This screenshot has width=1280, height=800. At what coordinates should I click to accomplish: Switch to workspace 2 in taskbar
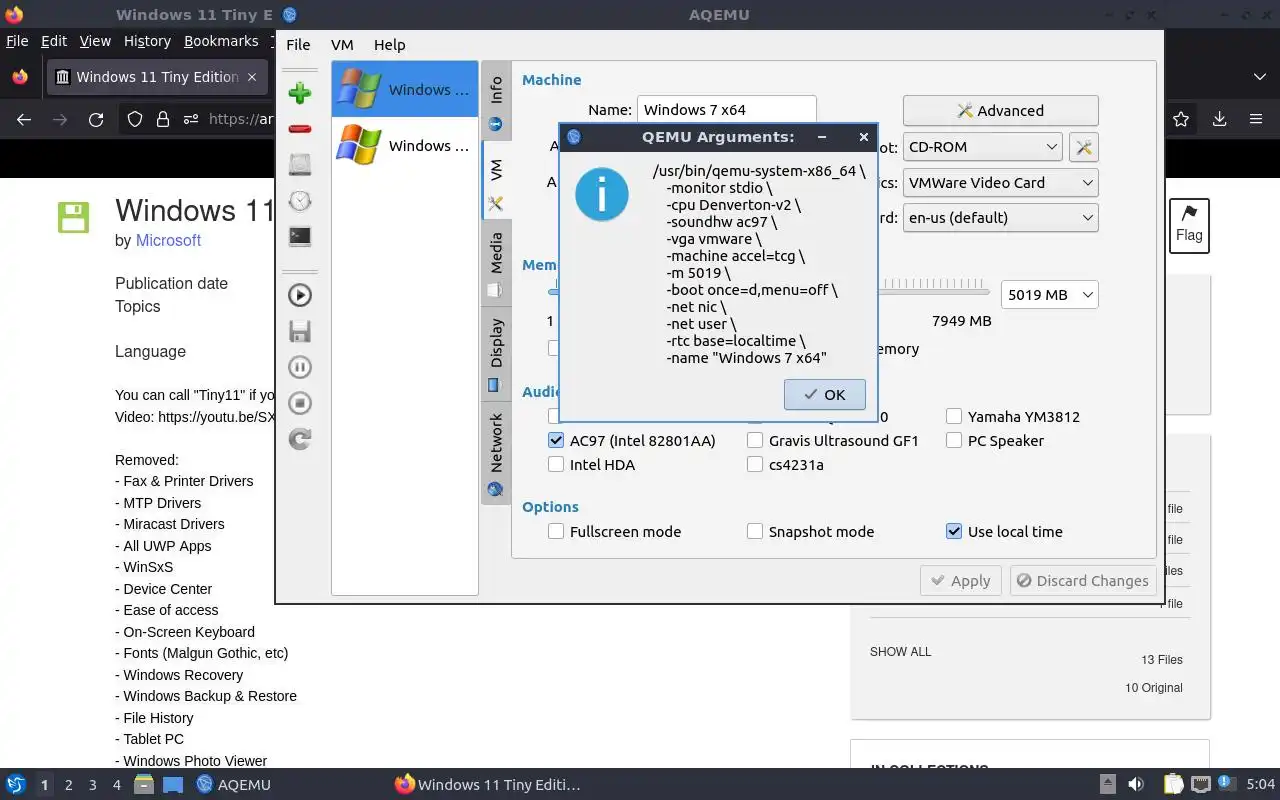[x=69, y=785]
